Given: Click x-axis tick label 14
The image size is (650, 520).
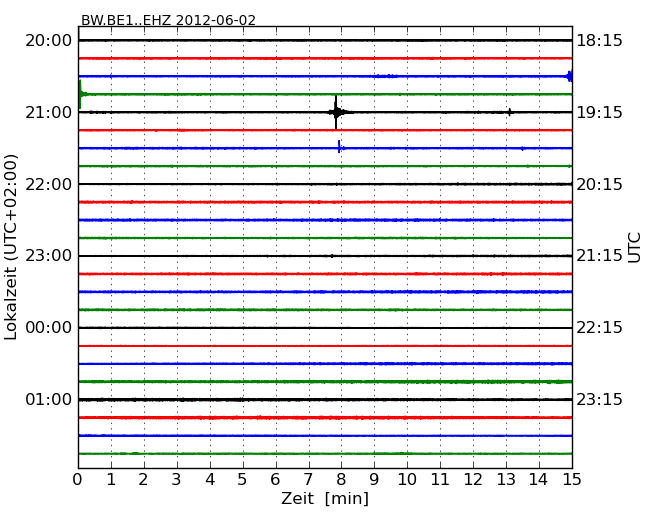Looking at the screenshot, I should [538, 480].
